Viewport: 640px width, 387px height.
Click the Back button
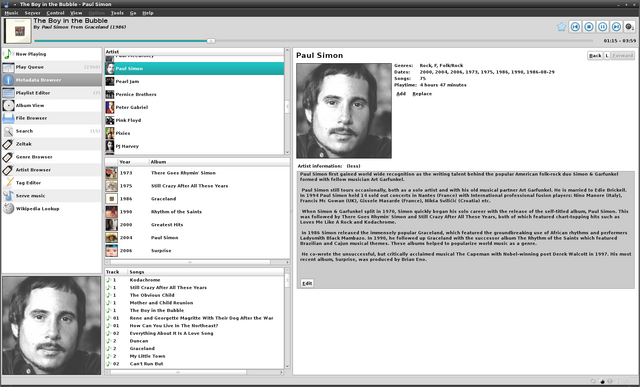595,56
